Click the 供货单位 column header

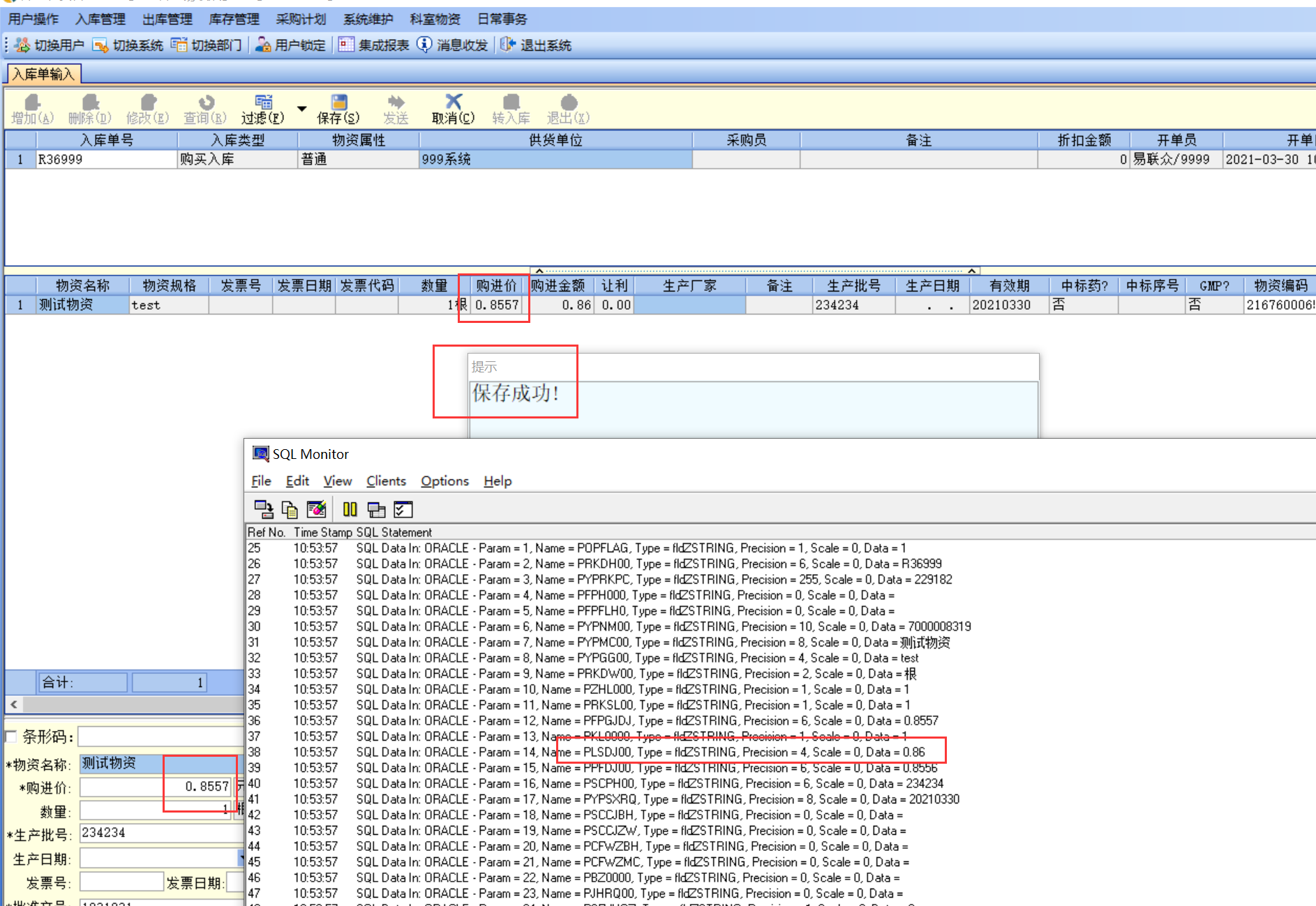click(555, 140)
